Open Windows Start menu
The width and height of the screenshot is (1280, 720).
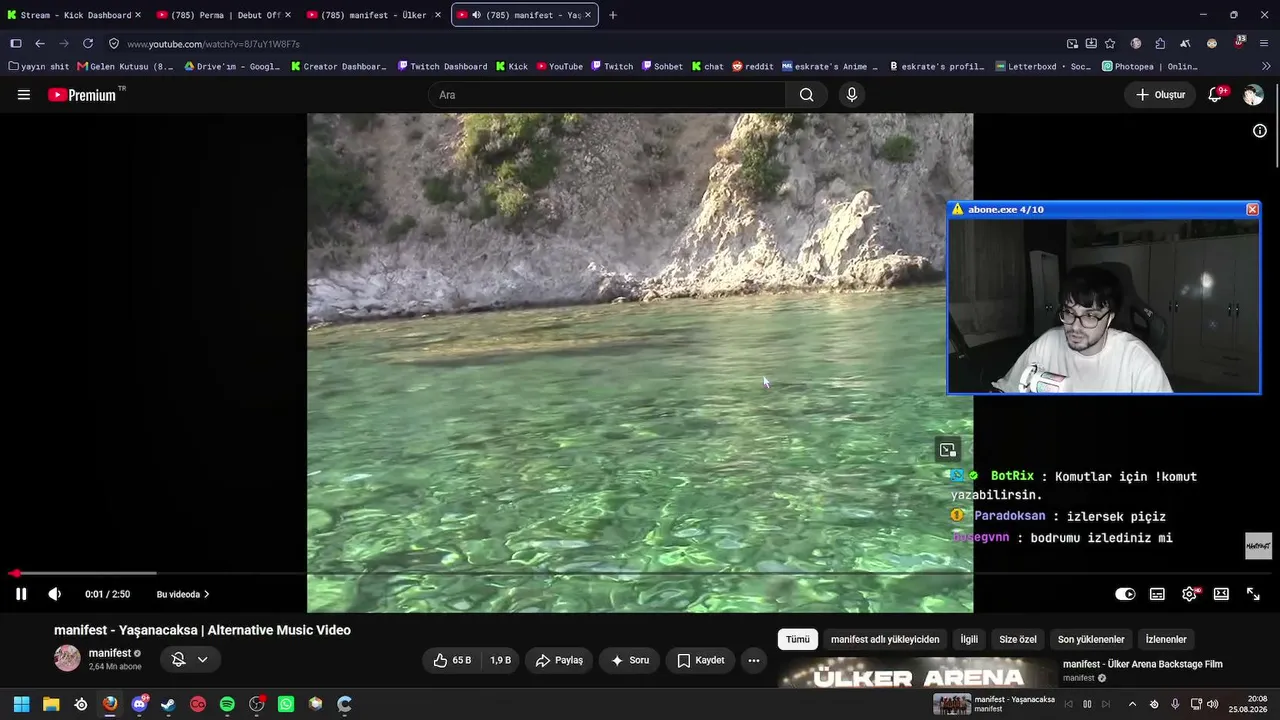coord(21,704)
